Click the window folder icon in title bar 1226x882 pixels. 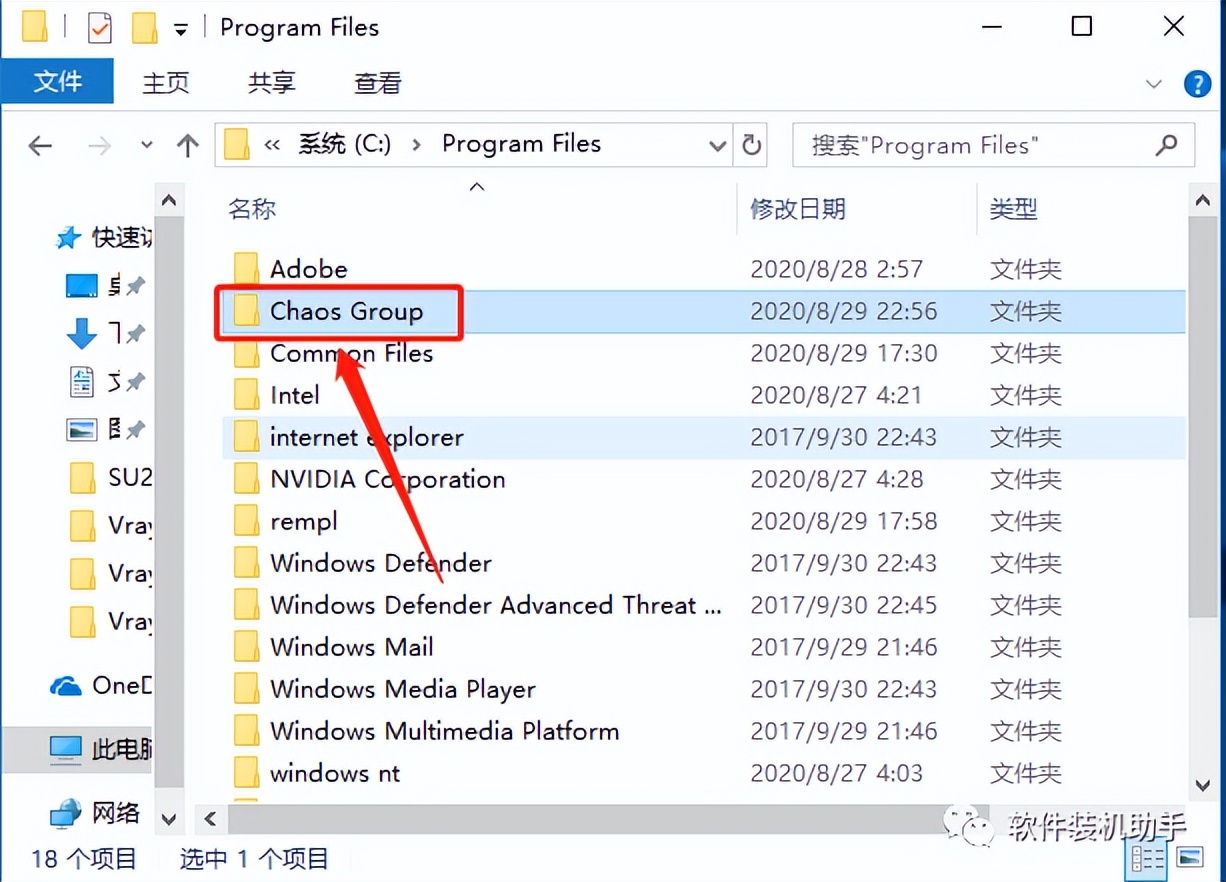[x=35, y=28]
